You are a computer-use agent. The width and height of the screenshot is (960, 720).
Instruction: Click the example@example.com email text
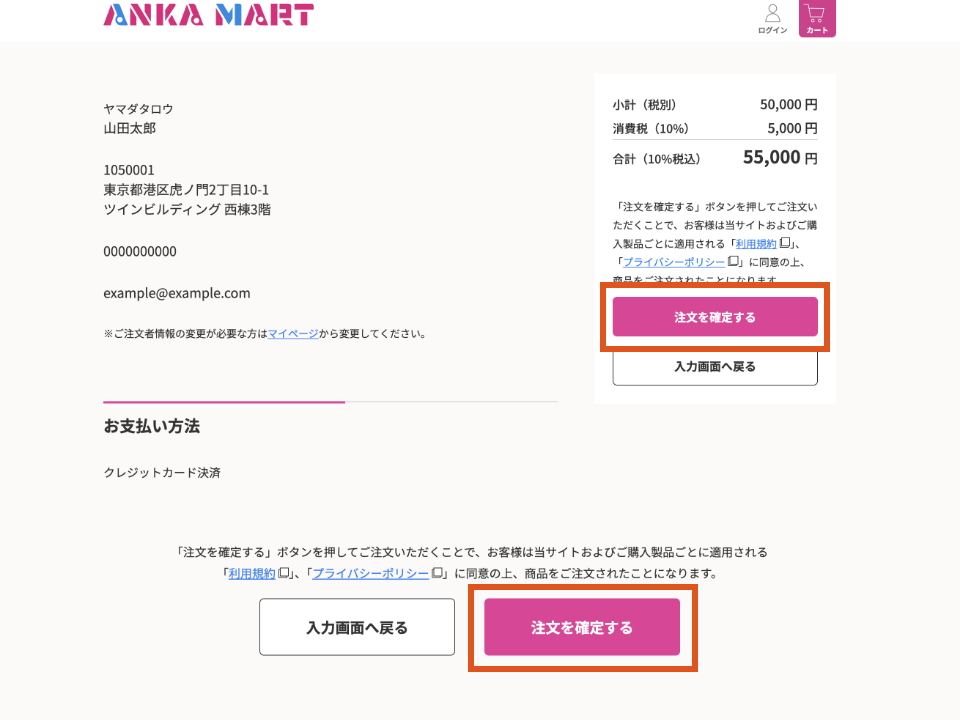point(177,294)
